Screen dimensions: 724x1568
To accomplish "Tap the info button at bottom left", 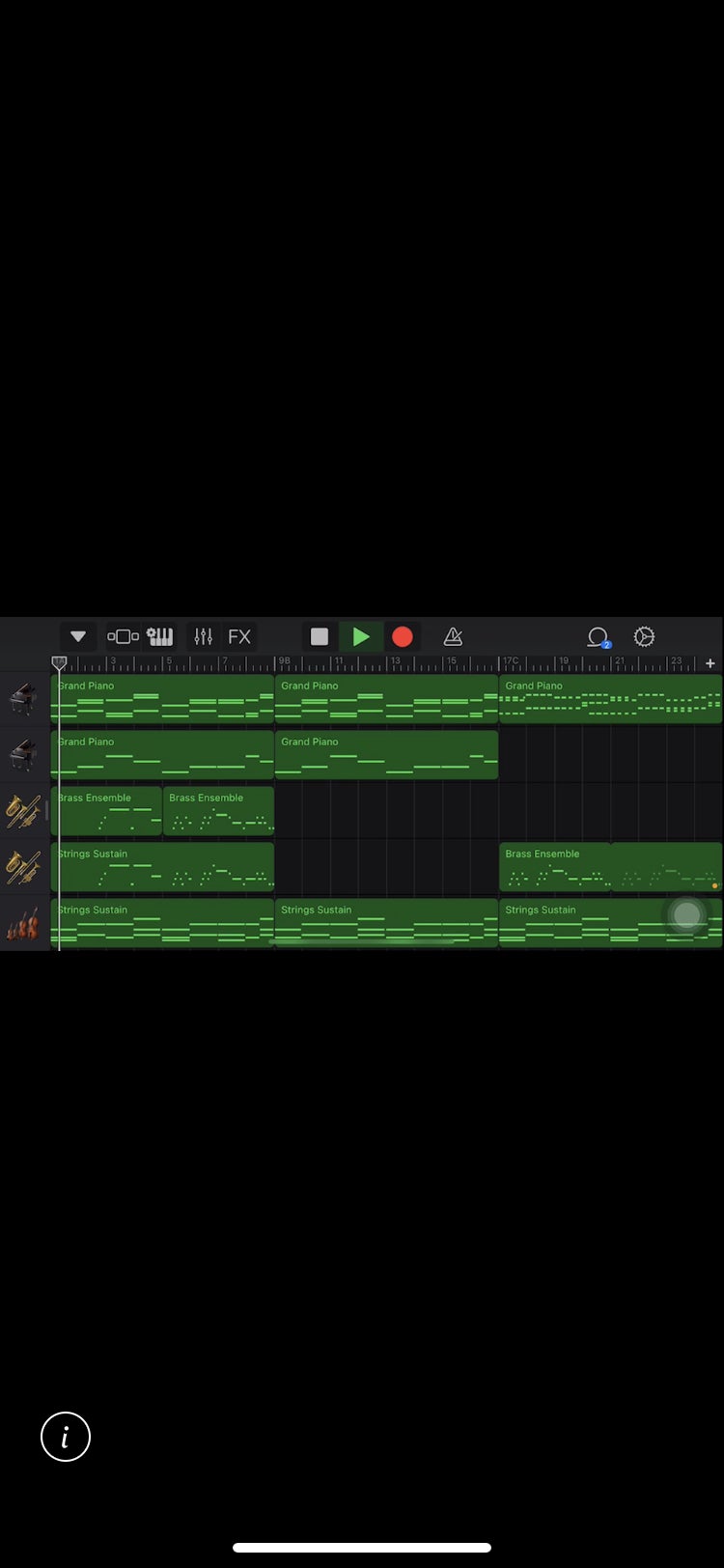I will click(66, 1437).
